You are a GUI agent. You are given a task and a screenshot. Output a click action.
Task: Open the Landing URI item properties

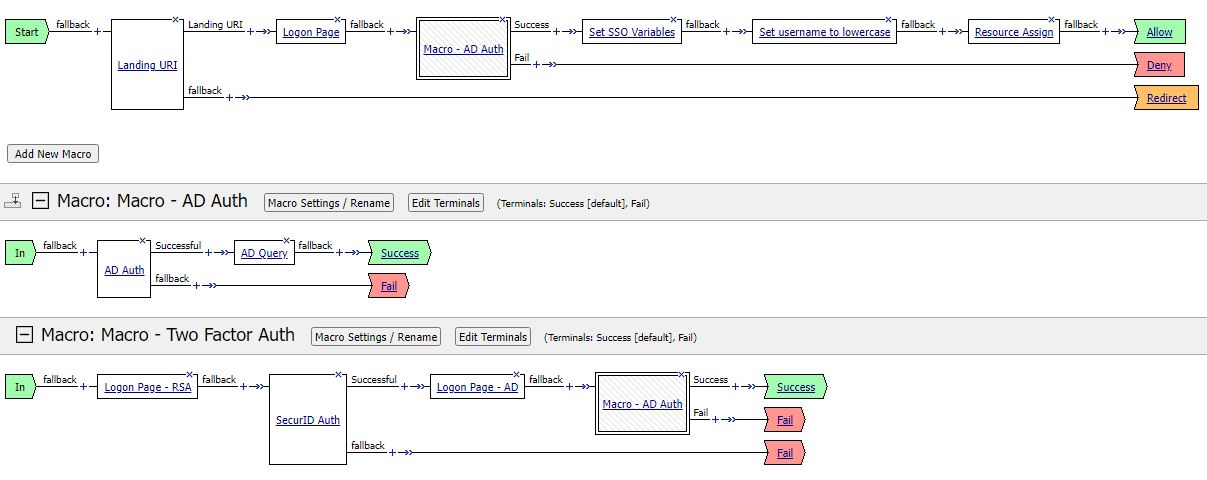point(147,65)
